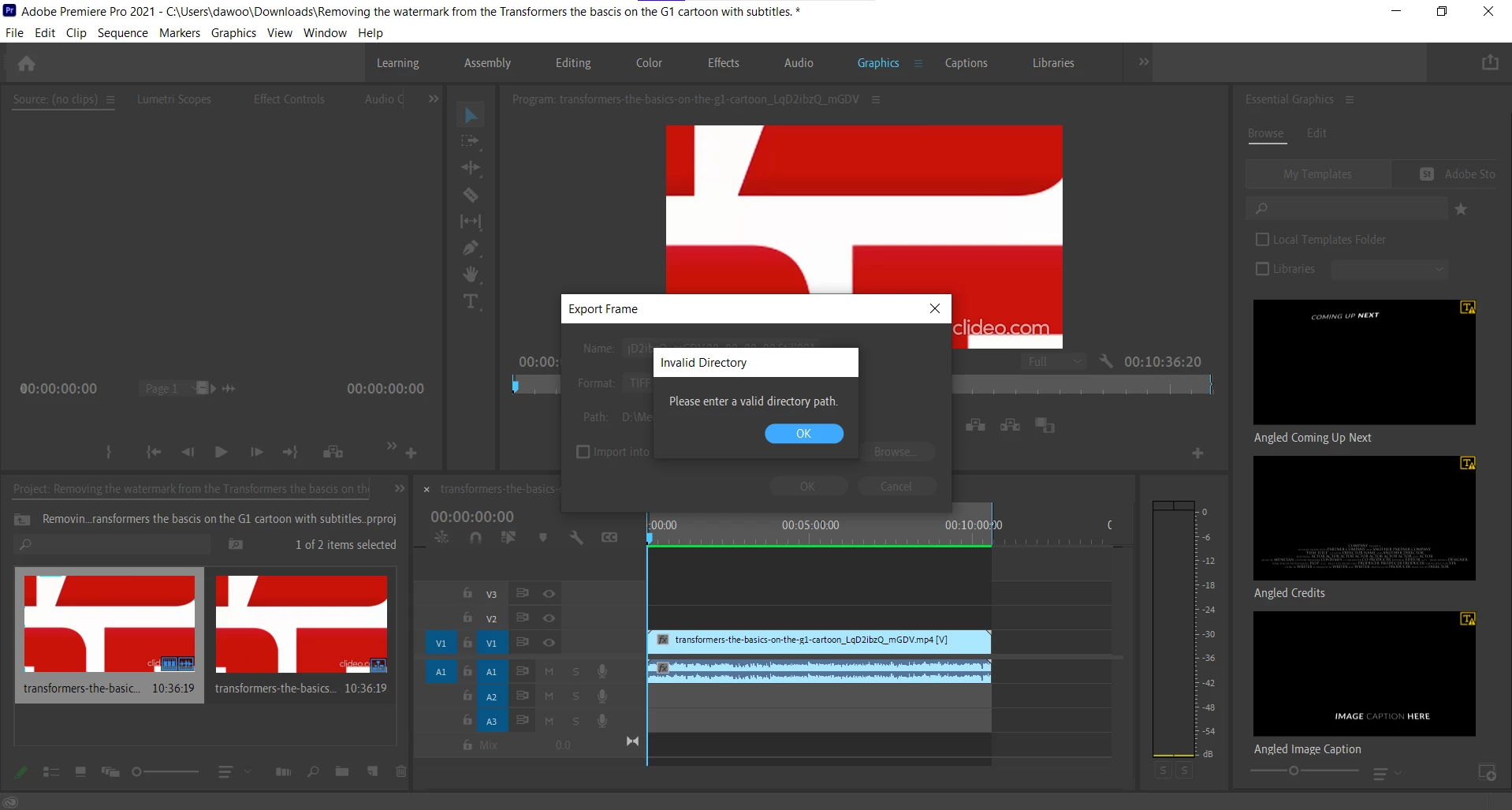Screen dimensions: 1512x810
Task: Select the Angled Coming Up Next template
Action: click(x=1365, y=362)
